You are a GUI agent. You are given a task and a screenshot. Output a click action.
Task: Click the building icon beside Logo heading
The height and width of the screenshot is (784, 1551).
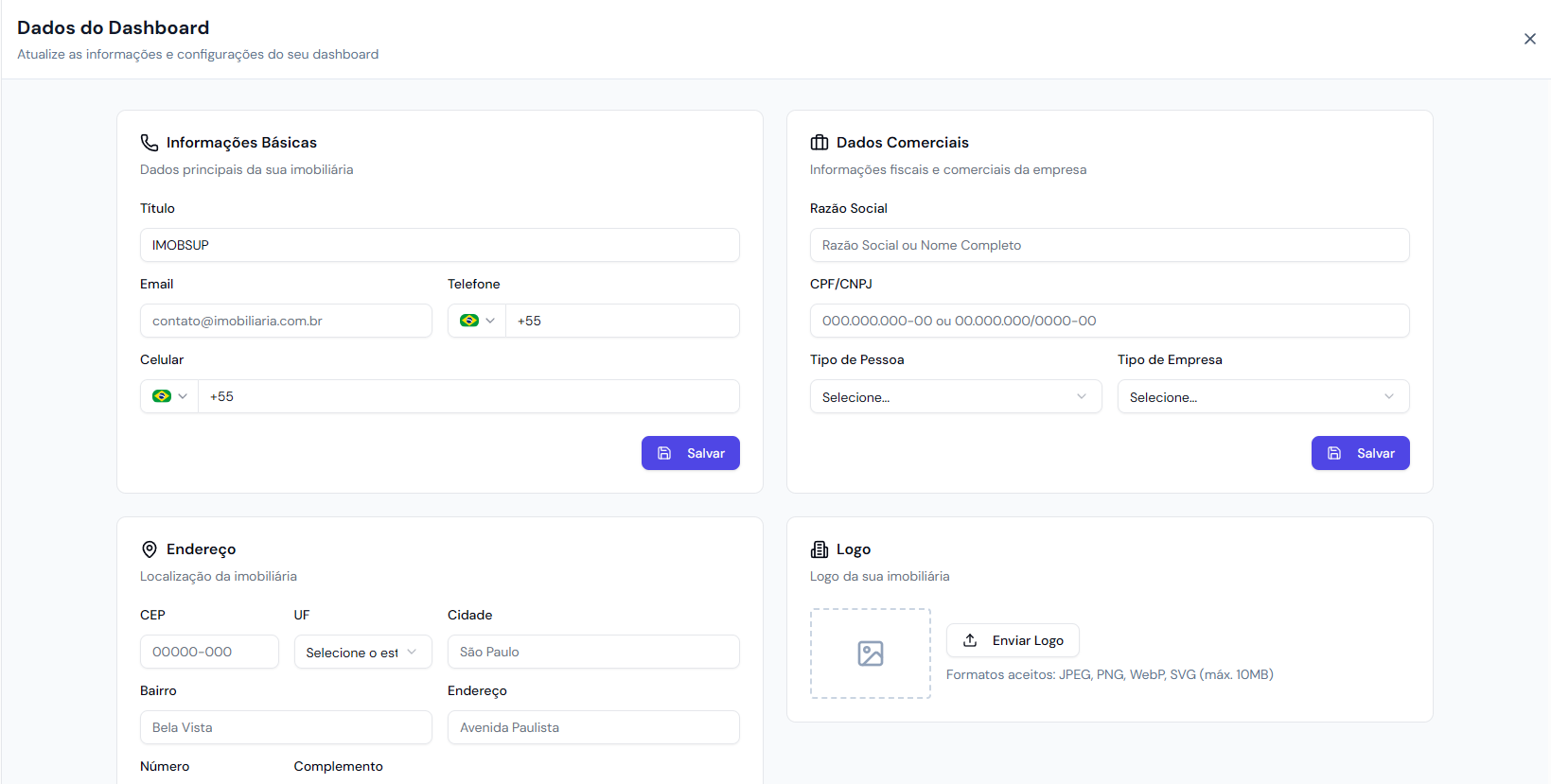point(820,549)
